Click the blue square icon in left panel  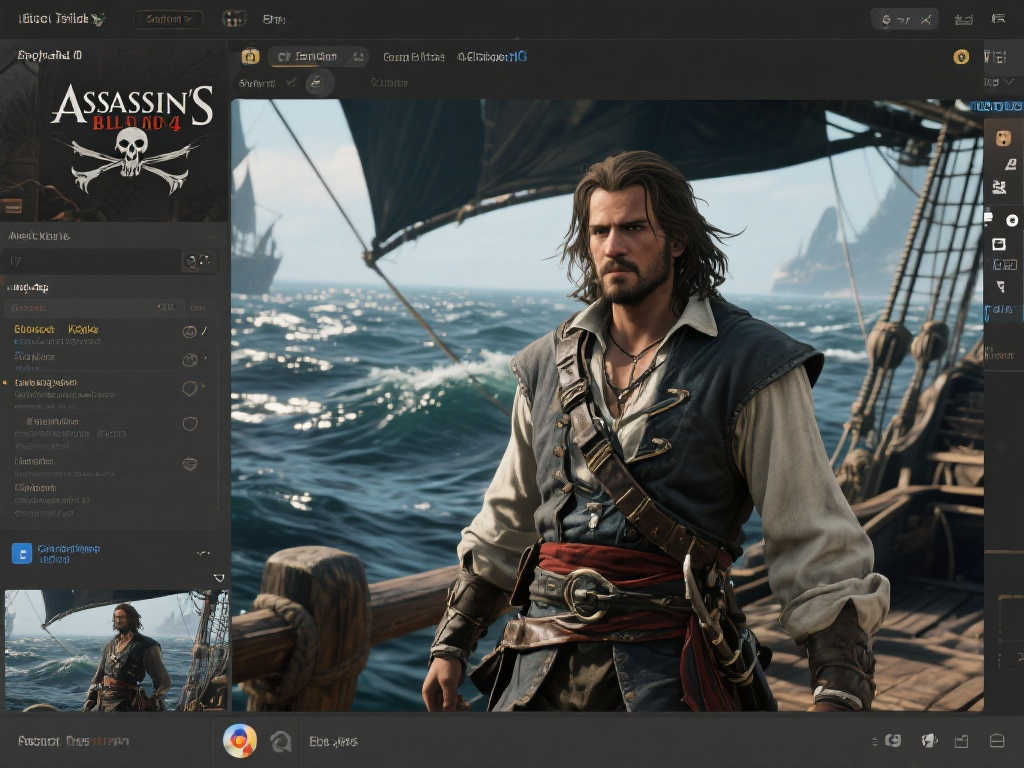pyautogui.click(x=21, y=553)
